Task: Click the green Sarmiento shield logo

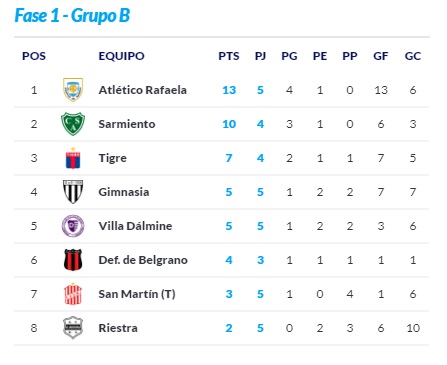Action: pyautogui.click(x=73, y=124)
